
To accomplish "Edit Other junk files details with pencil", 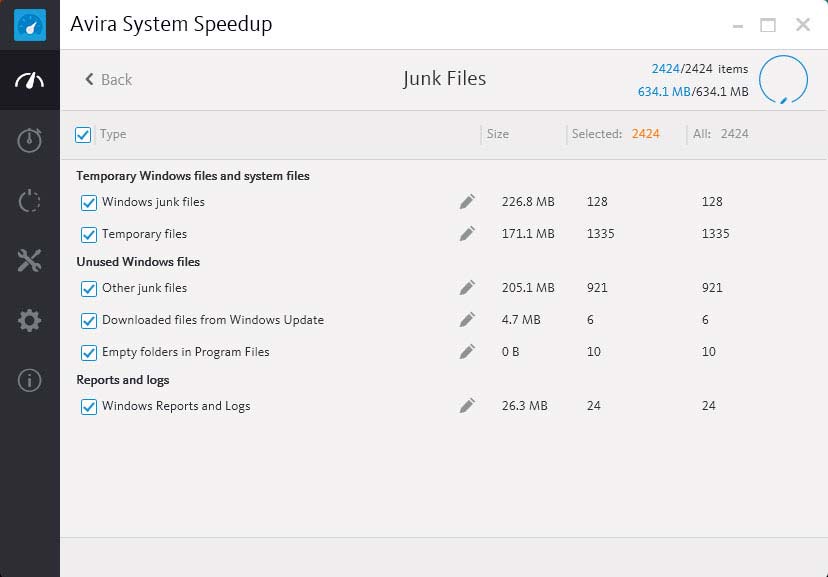I will (467, 288).
